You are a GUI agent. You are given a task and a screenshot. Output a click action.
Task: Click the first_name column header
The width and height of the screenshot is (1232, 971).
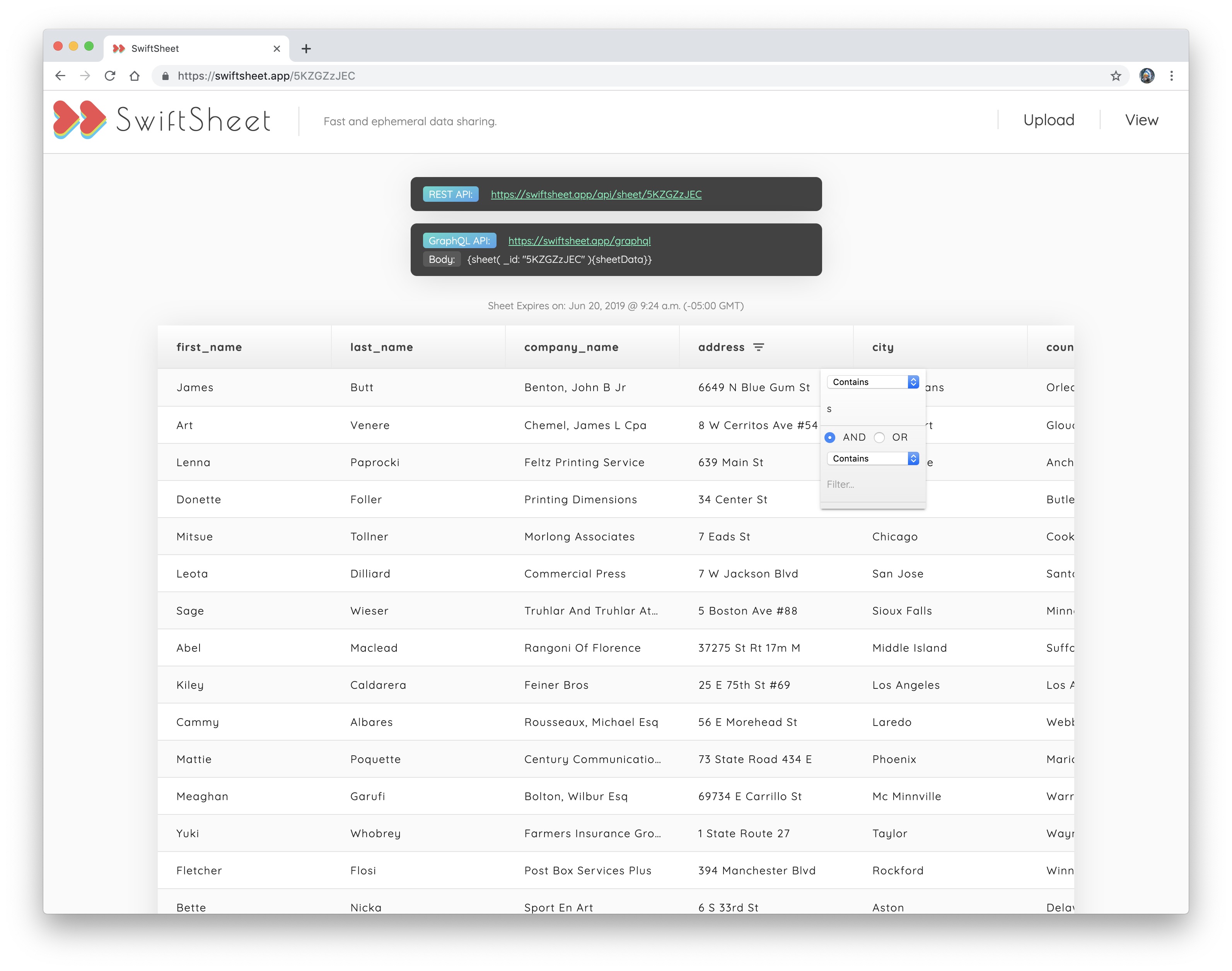(209, 348)
